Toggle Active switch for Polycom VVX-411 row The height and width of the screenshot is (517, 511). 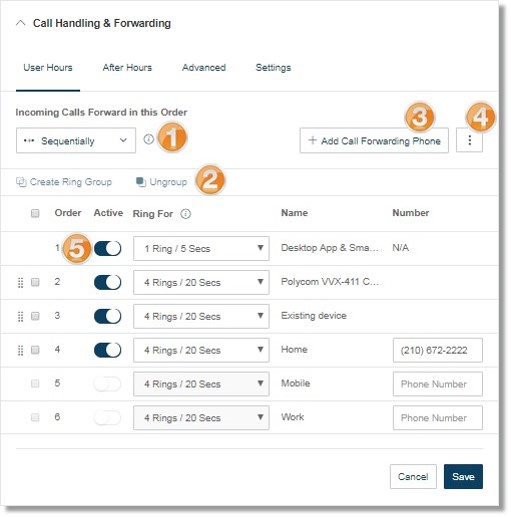click(x=107, y=283)
